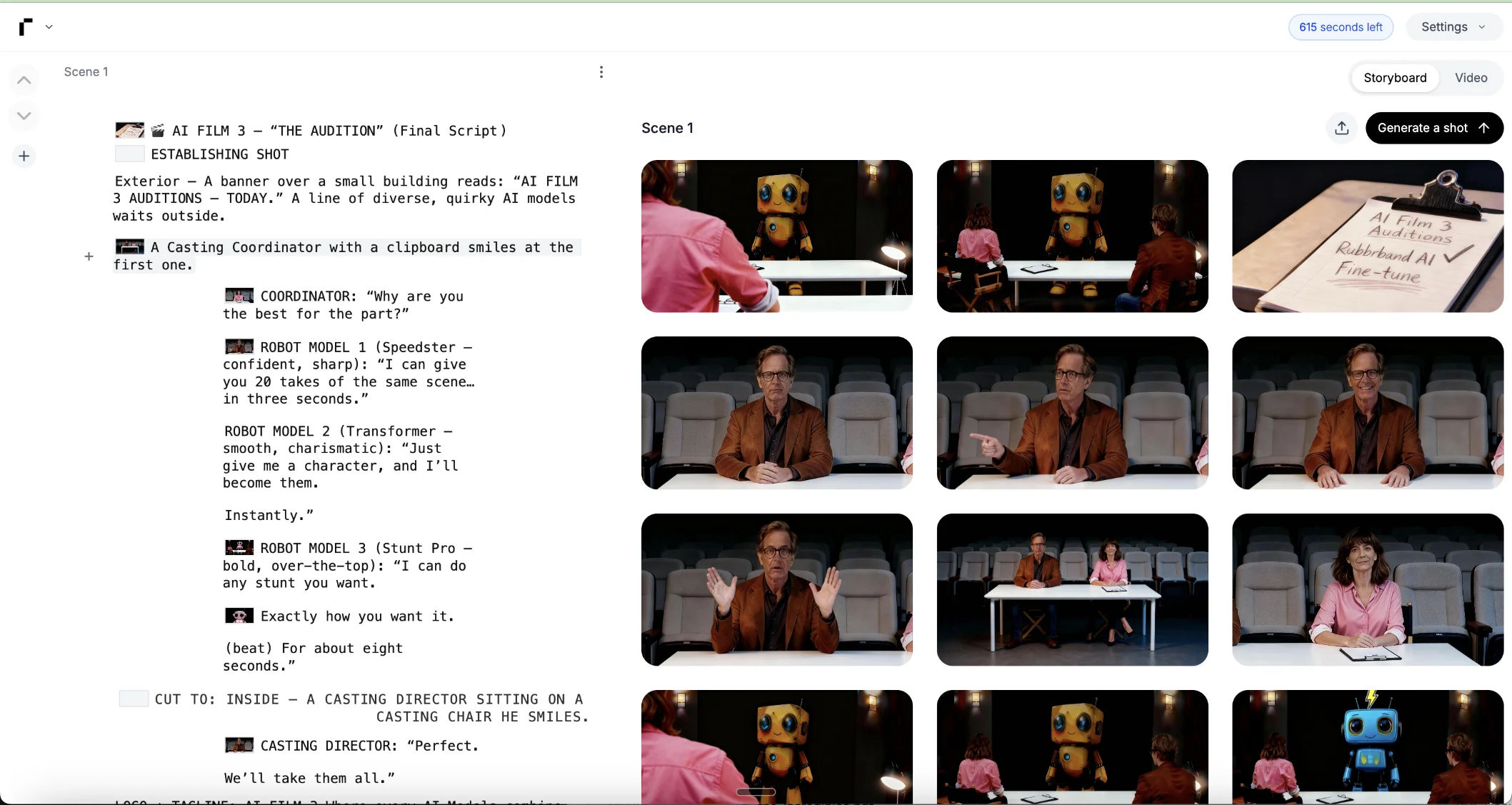Collapse the scene using the up chevron
Image resolution: width=1512 pixels, height=805 pixels.
[24, 79]
